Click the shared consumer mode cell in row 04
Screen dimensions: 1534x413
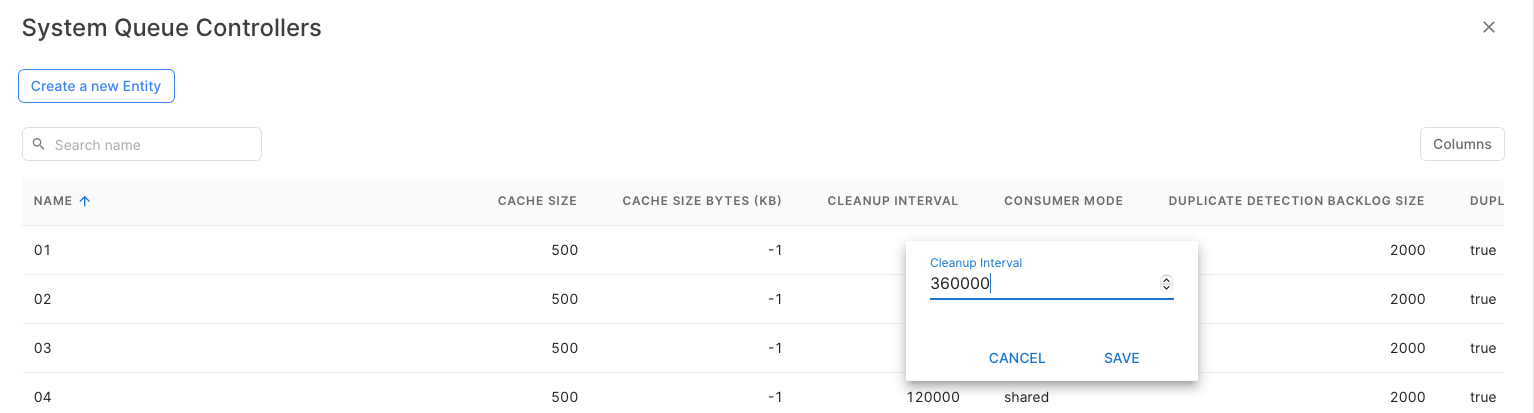(1026, 397)
